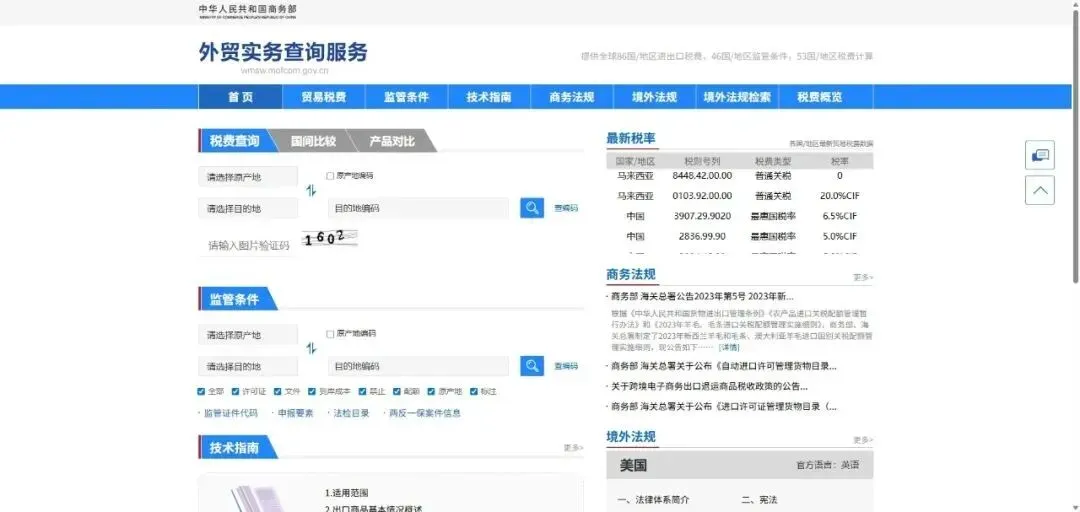The height and width of the screenshot is (512, 1080).
Task: Switch to the 产品对比 tab
Action: [x=392, y=141]
